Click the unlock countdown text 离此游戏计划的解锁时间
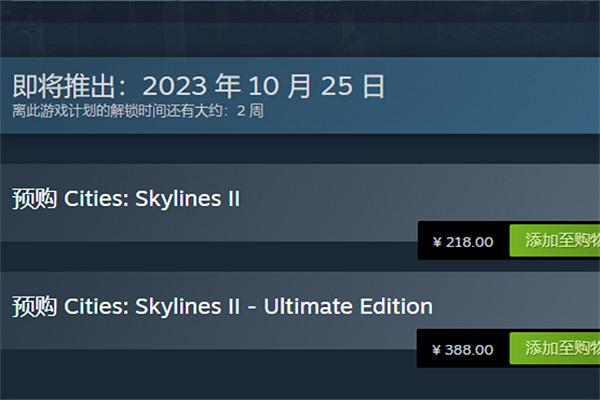Image resolution: width=600 pixels, height=400 pixels. (112, 111)
